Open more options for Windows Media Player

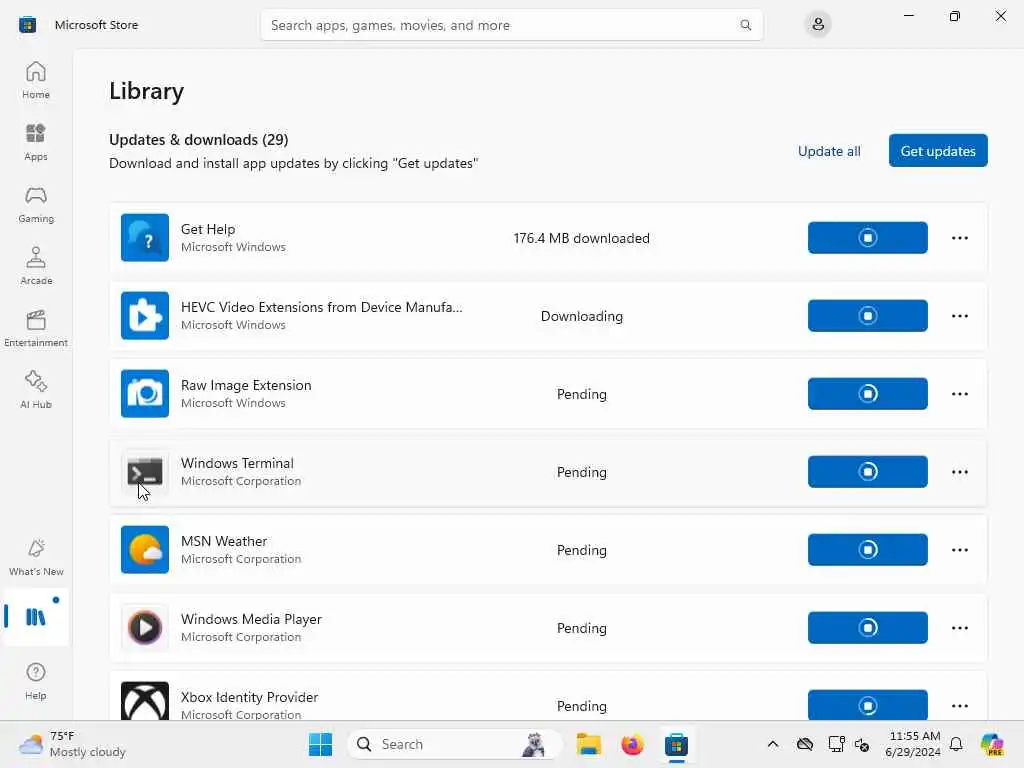pyautogui.click(x=959, y=628)
